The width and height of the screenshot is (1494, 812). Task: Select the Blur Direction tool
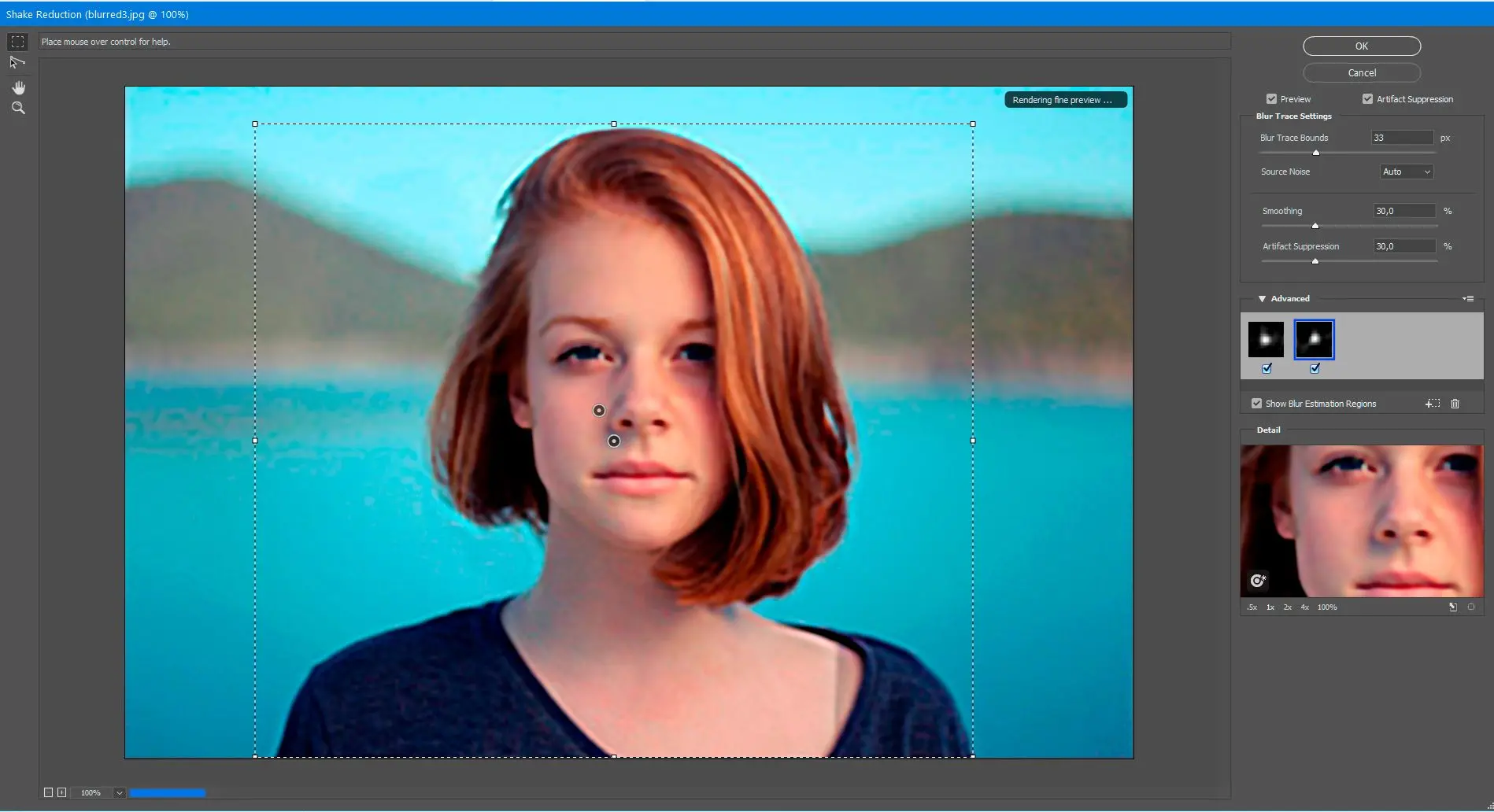pyautogui.click(x=17, y=62)
